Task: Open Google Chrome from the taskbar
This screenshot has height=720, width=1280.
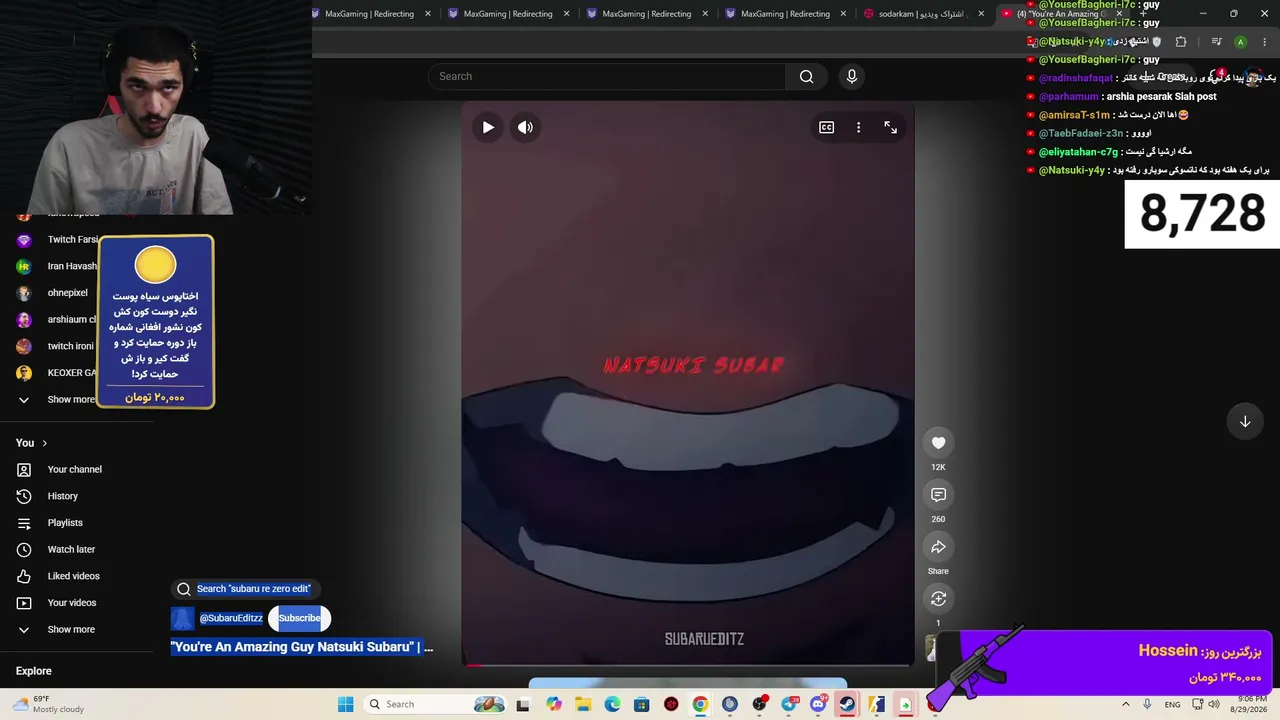Action: pos(700,704)
